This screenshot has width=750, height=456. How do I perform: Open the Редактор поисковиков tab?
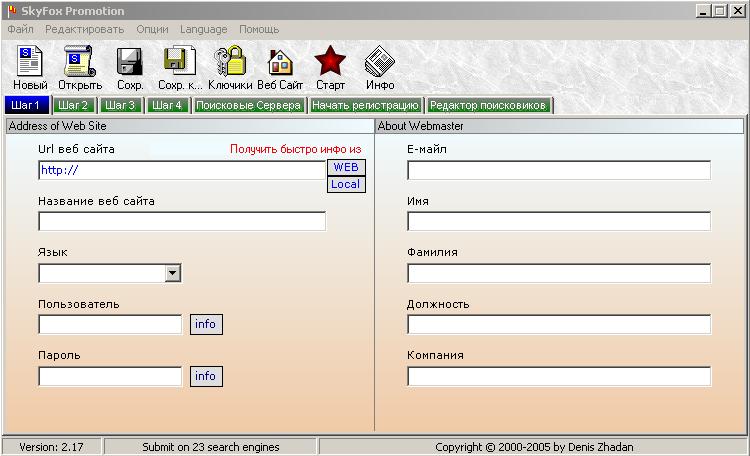(488, 105)
